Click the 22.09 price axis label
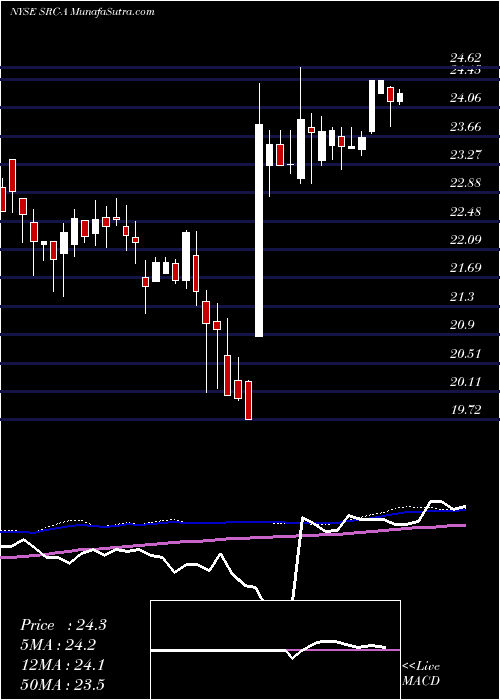500x700 pixels. [466, 240]
